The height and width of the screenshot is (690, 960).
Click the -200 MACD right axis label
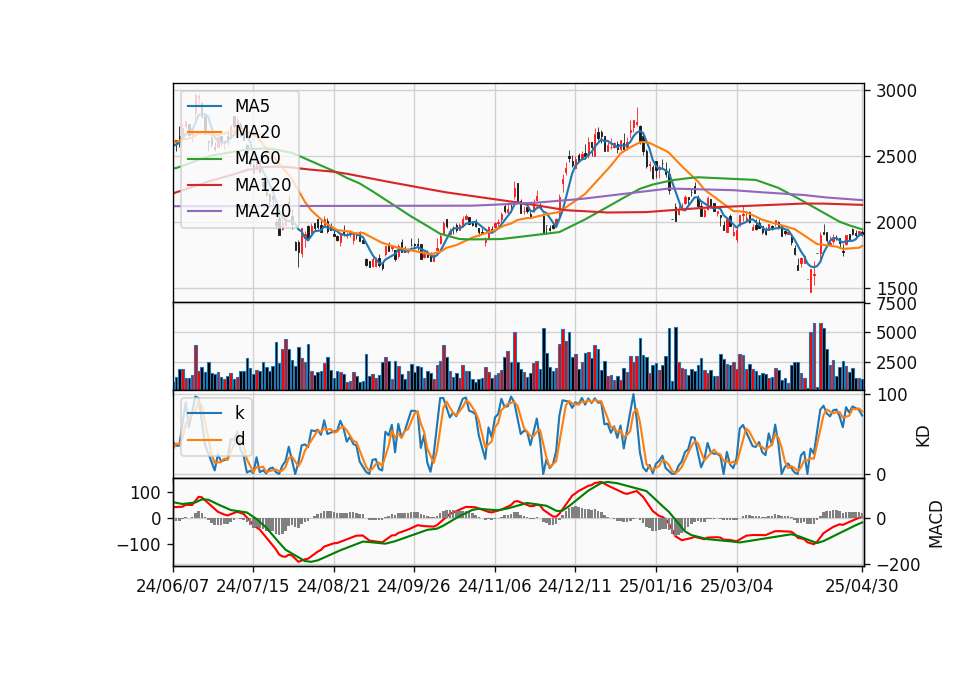coord(896,565)
